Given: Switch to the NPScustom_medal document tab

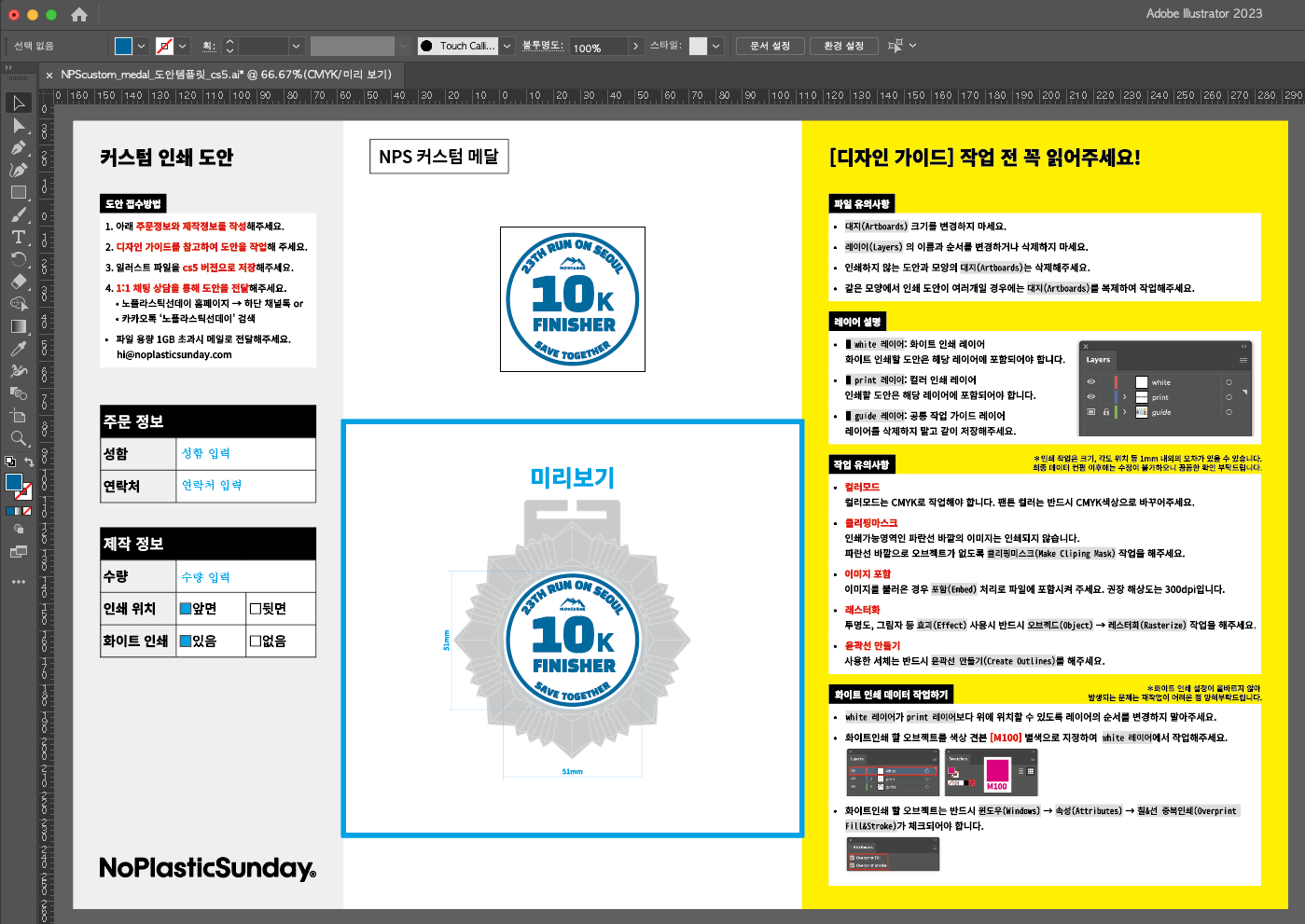Looking at the screenshot, I should (227, 75).
